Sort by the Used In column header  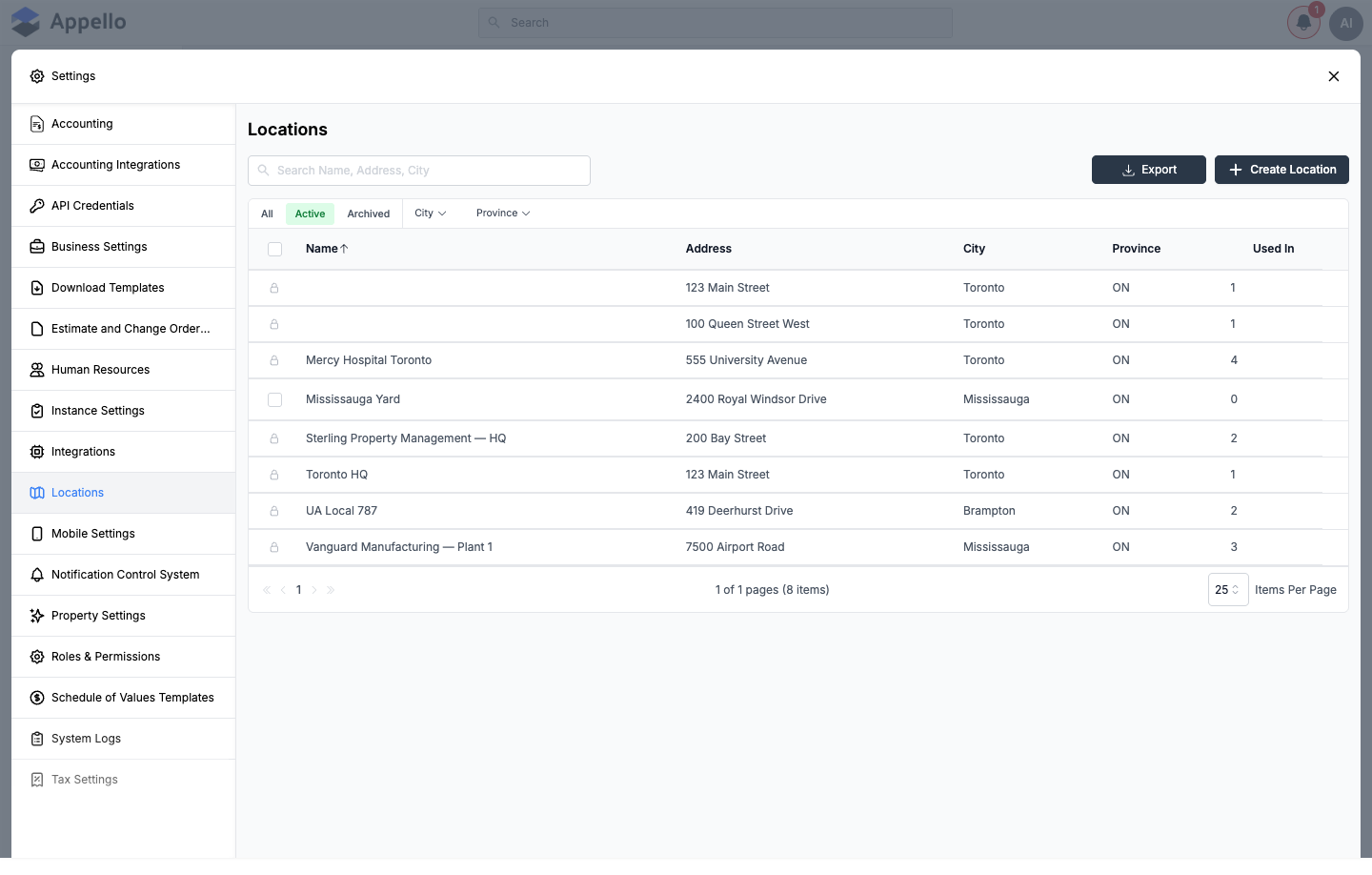1273,249
